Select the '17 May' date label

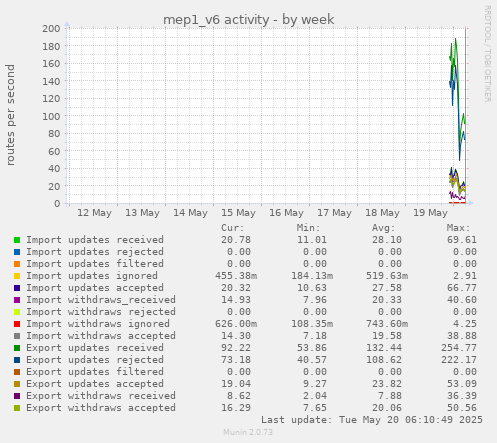334,213
